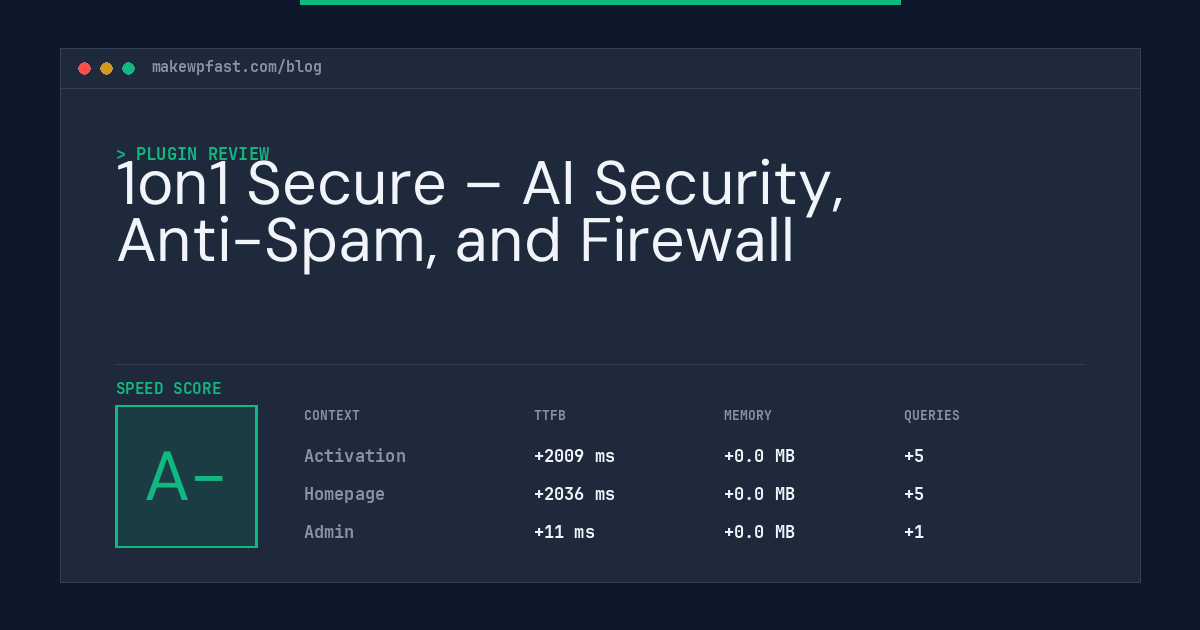
Task: Click the '+2009 ms' TTFB value
Action: click(x=574, y=456)
